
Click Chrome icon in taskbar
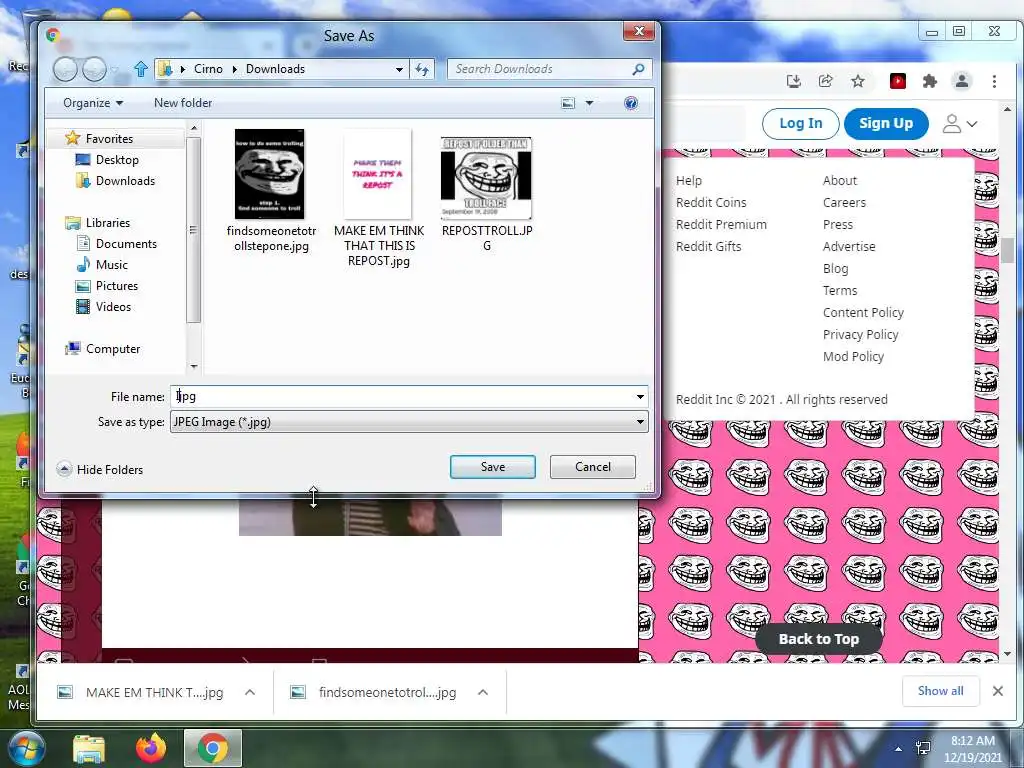213,748
